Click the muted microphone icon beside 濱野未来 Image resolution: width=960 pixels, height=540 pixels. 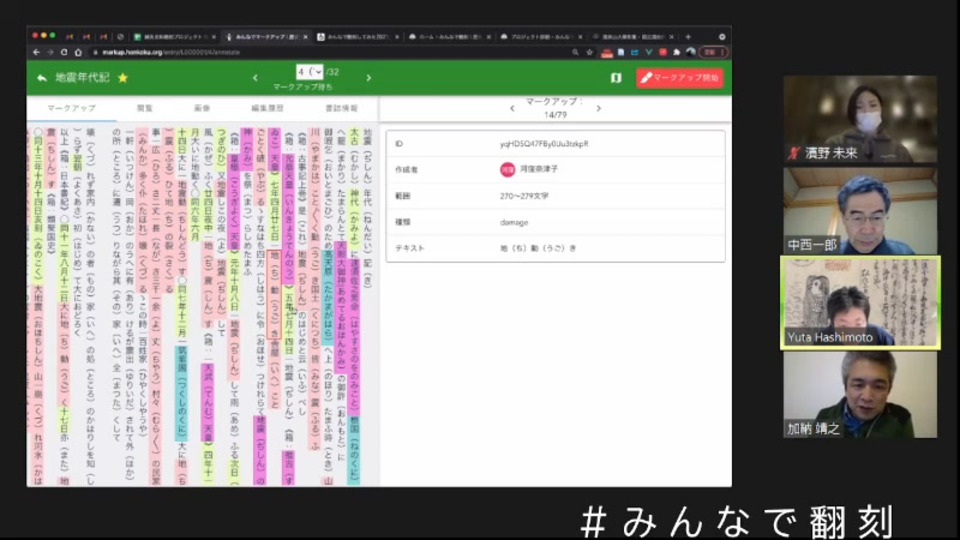click(x=794, y=154)
